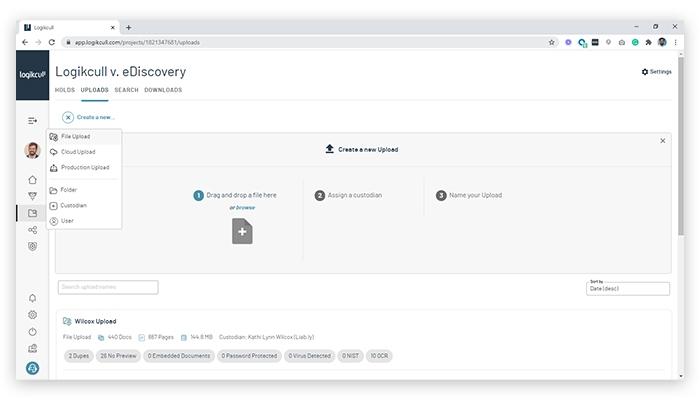Click the round teal help icon at the sidebar bottom
Image resolution: width=700 pixels, height=400 pixels.
(x=32, y=368)
